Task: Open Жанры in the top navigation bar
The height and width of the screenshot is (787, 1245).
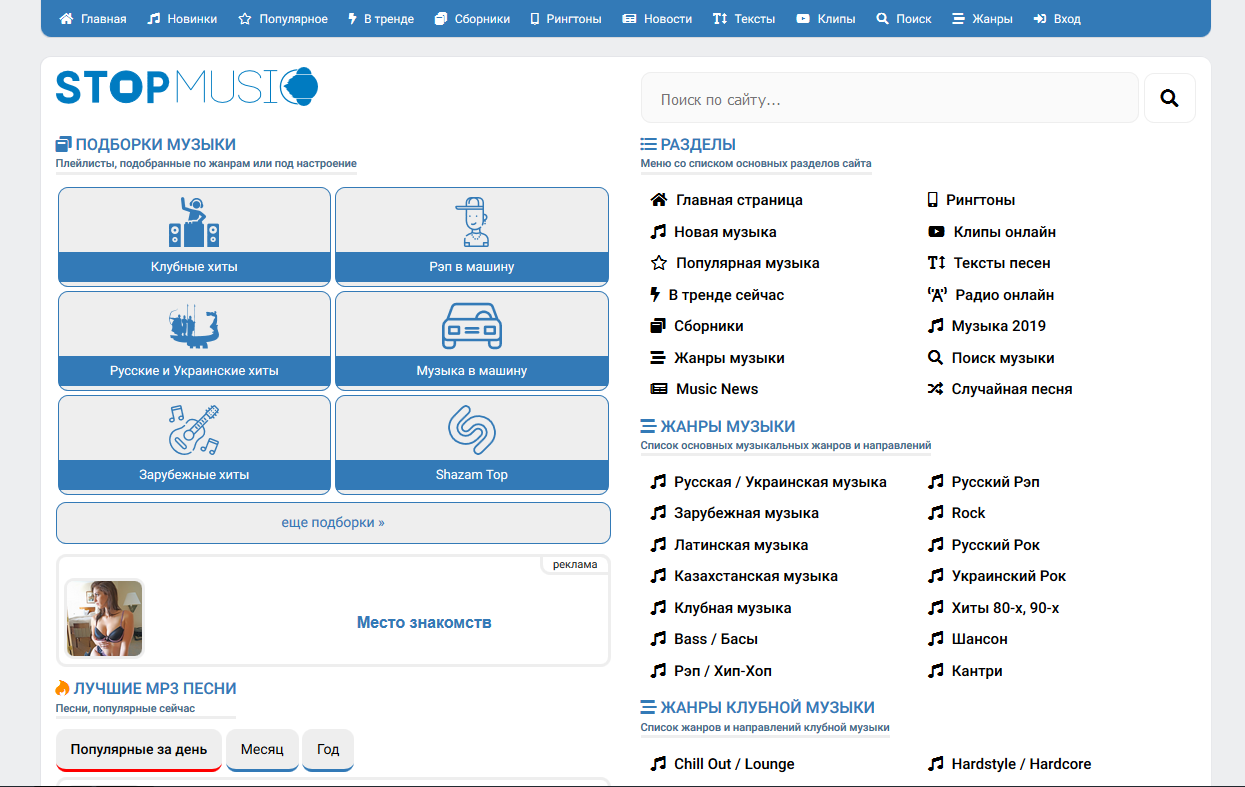Action: (x=982, y=19)
